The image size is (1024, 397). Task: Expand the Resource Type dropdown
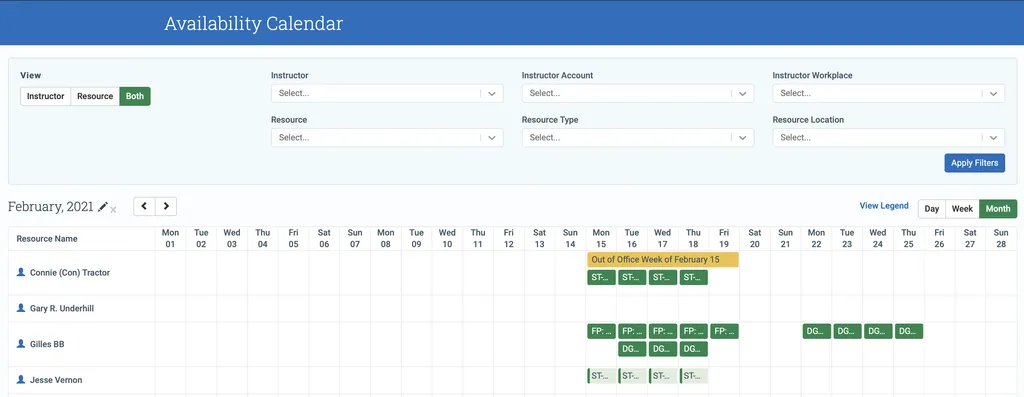[638, 138]
